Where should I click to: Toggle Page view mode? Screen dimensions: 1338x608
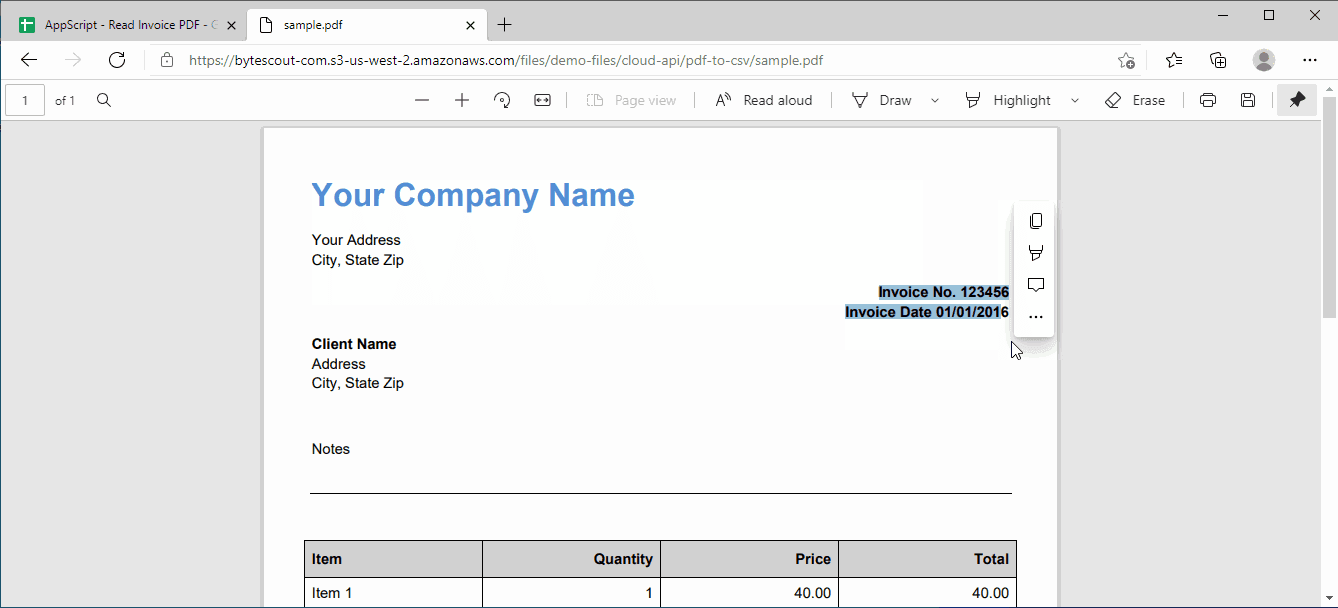coord(632,100)
